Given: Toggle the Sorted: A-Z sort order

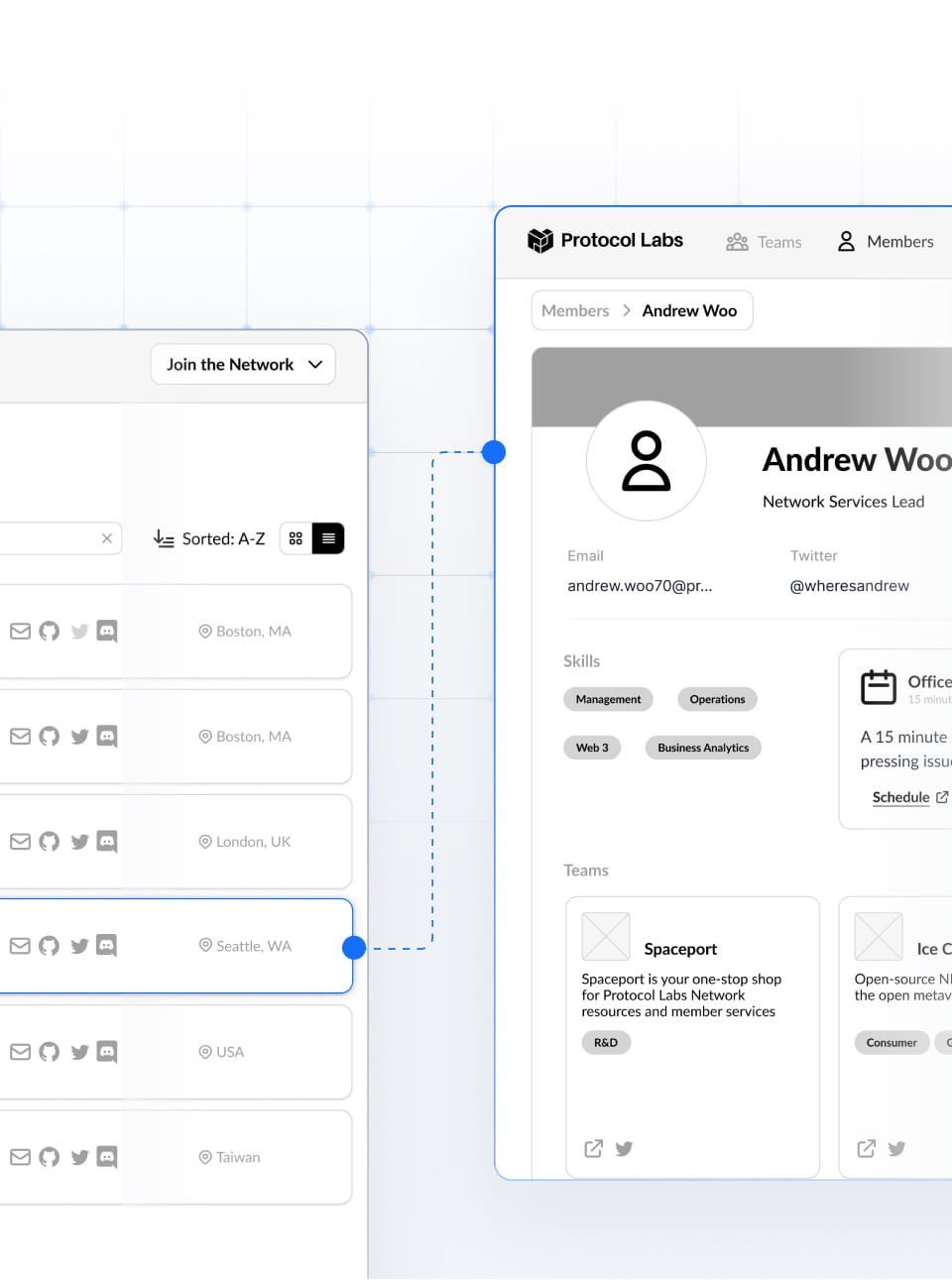Looking at the screenshot, I should point(209,538).
